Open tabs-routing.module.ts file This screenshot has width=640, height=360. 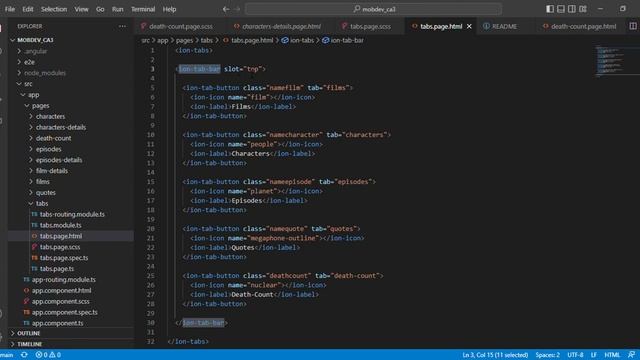coord(72,214)
